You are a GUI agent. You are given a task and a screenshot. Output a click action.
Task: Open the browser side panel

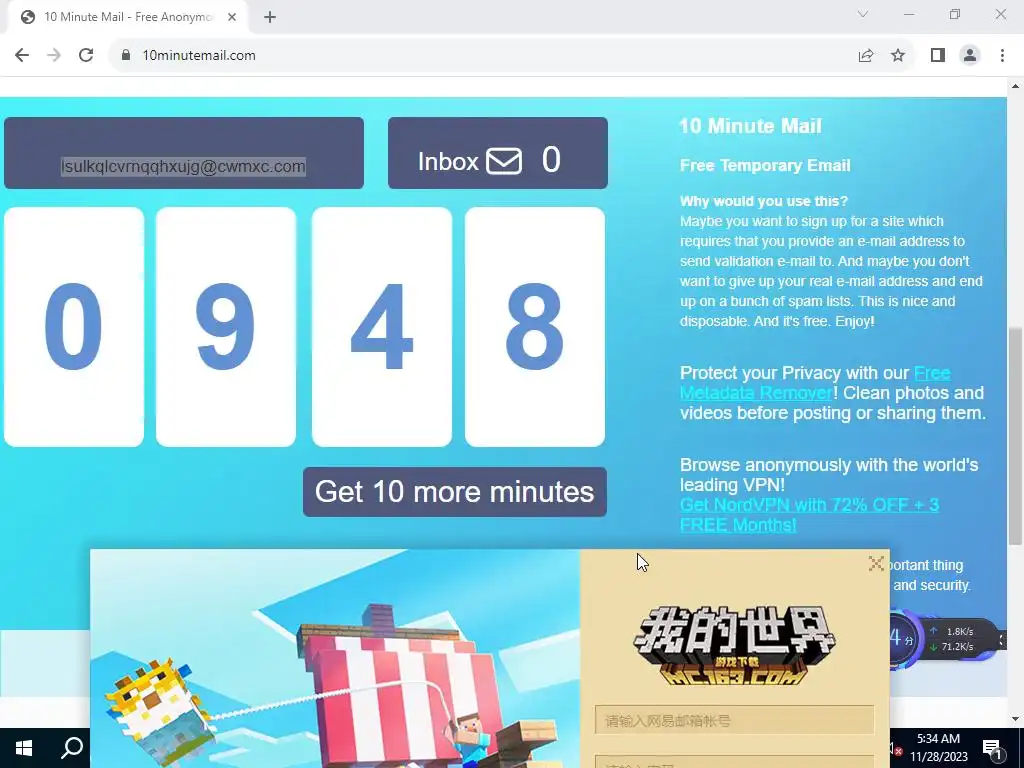click(938, 56)
